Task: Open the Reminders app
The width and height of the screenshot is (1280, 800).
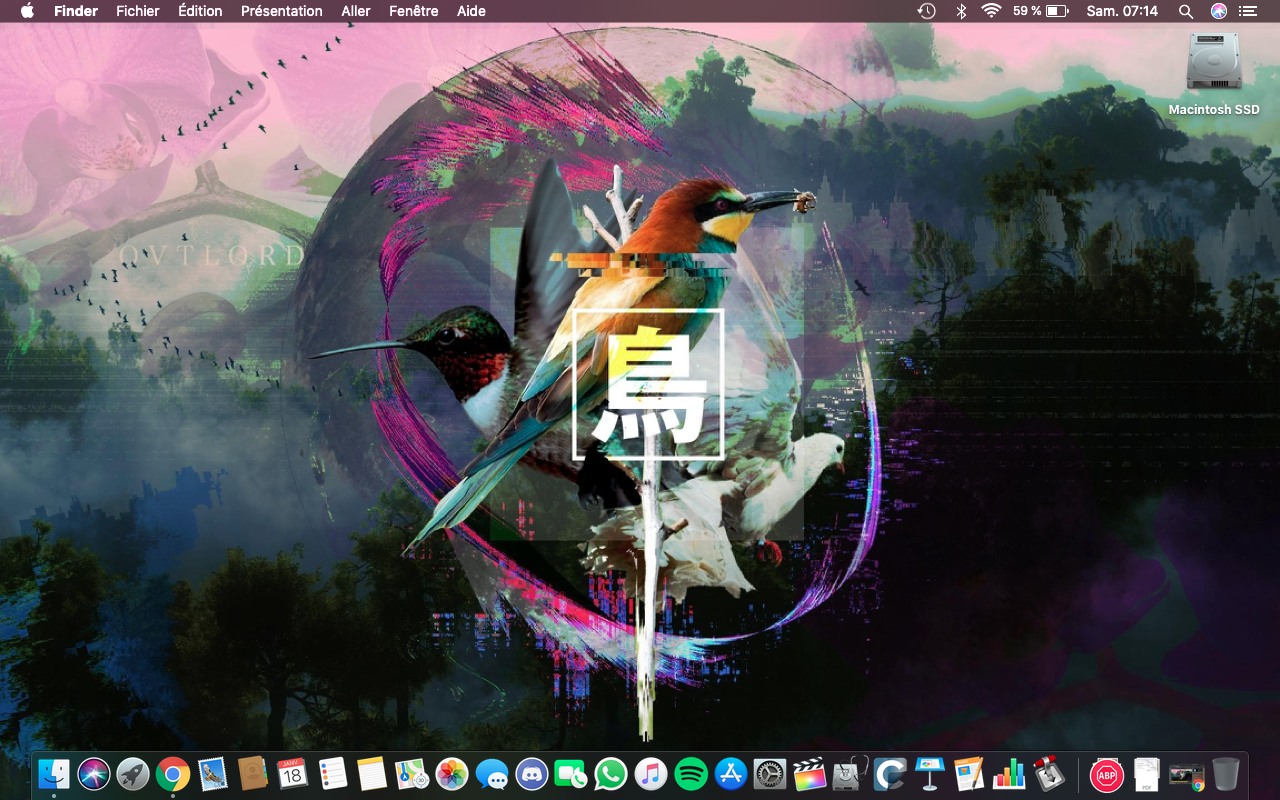Action: (x=332, y=773)
